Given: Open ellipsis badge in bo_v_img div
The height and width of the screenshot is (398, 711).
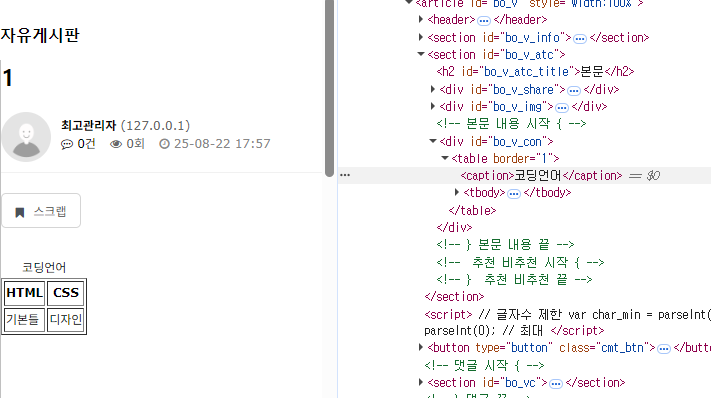Looking at the screenshot, I should tap(562, 108).
